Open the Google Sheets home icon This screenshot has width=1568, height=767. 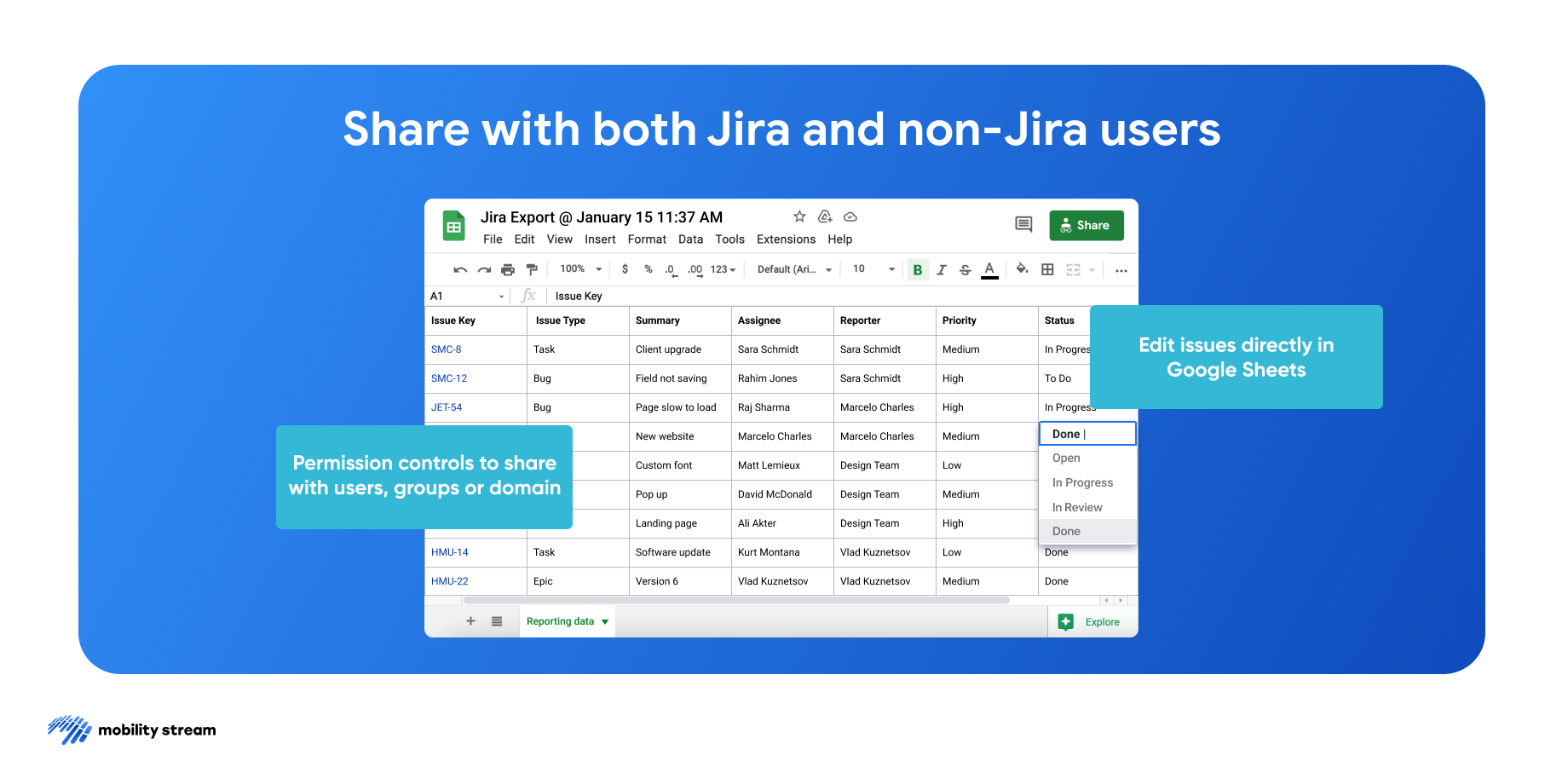454,227
